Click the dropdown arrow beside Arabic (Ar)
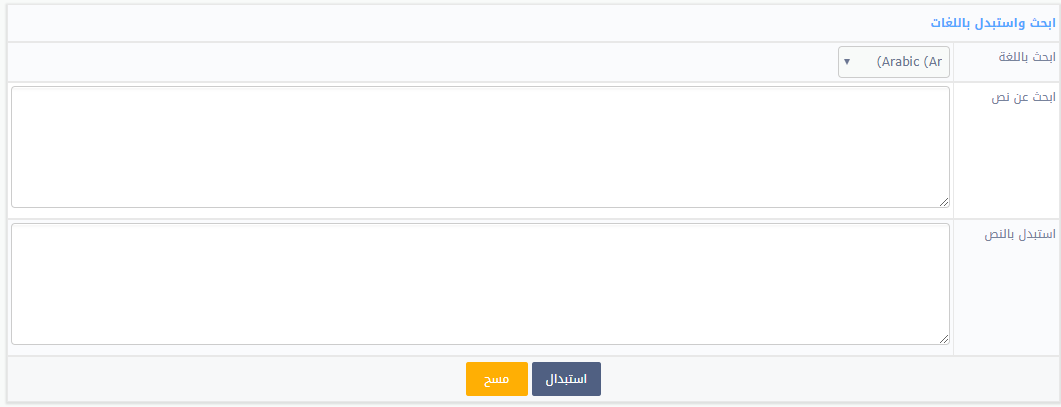1061x407 pixels. (x=846, y=62)
